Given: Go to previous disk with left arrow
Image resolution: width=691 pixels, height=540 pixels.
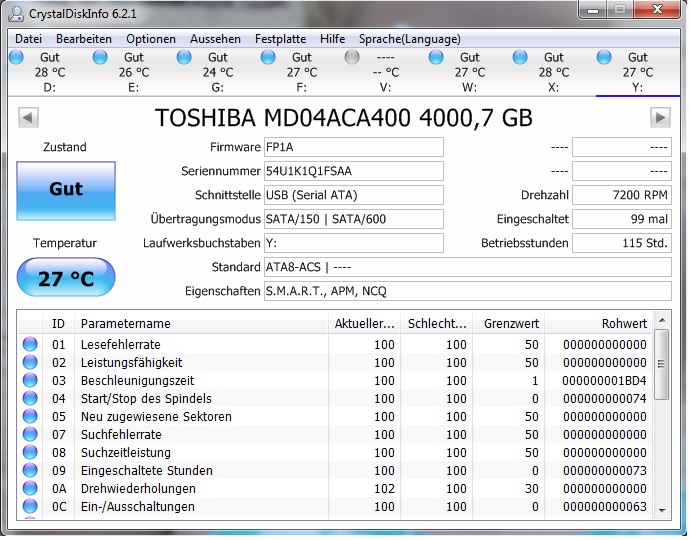Looking at the screenshot, I should point(28,118).
